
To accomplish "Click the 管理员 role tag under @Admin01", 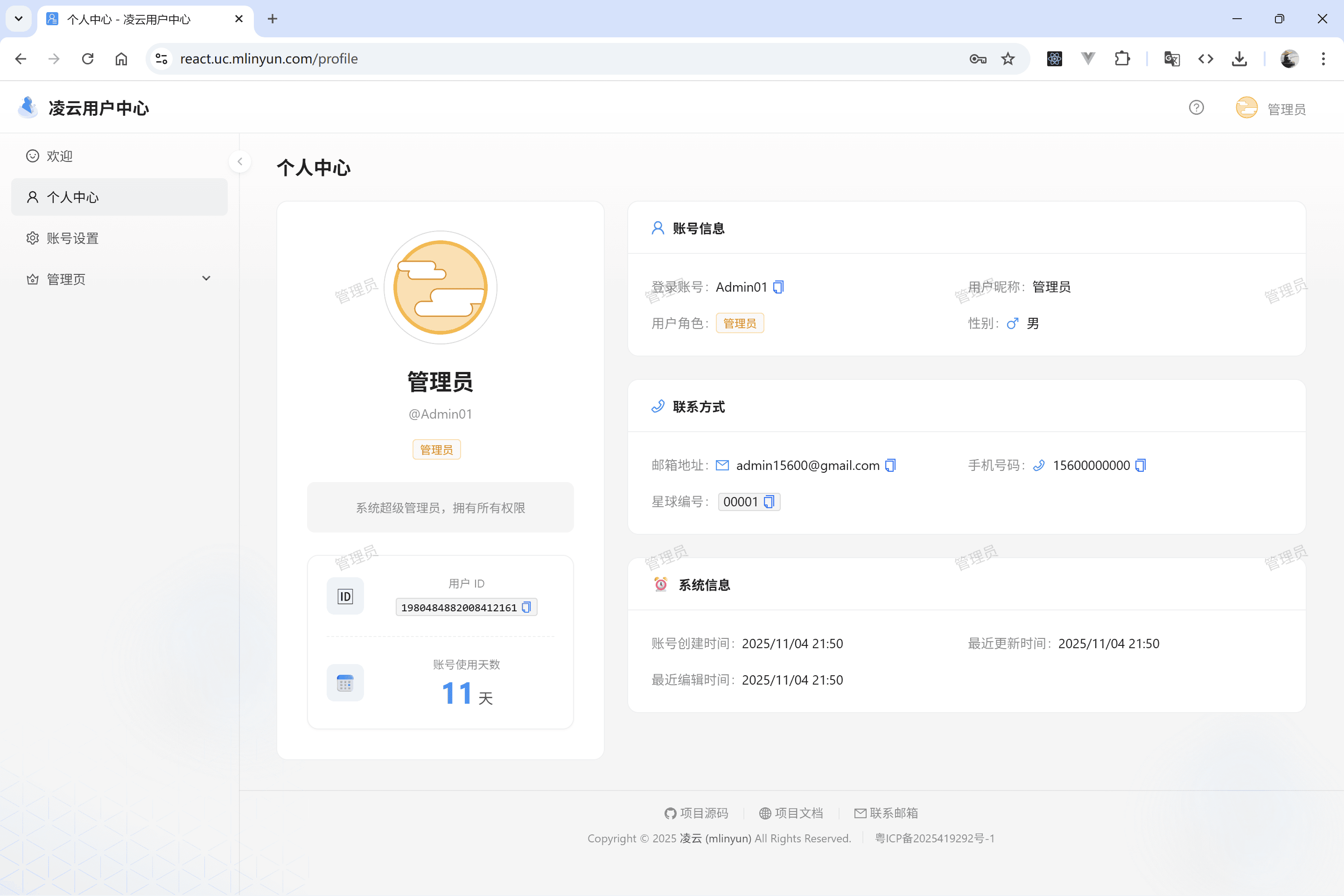I will coord(437,450).
